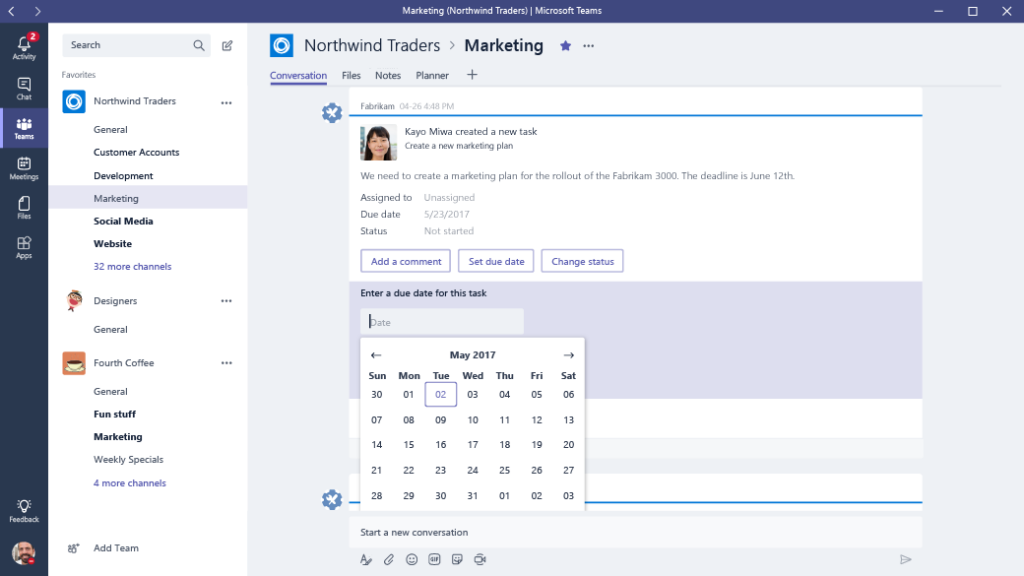1024x576 pixels.
Task: Select the Teams icon in sidebar
Action: point(24,128)
